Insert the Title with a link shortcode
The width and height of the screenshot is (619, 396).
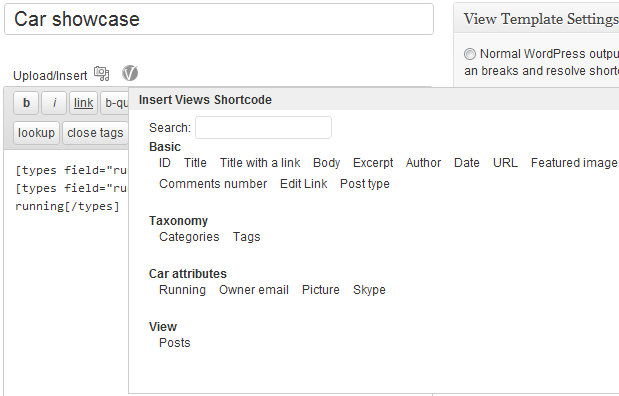pyautogui.click(x=260, y=163)
